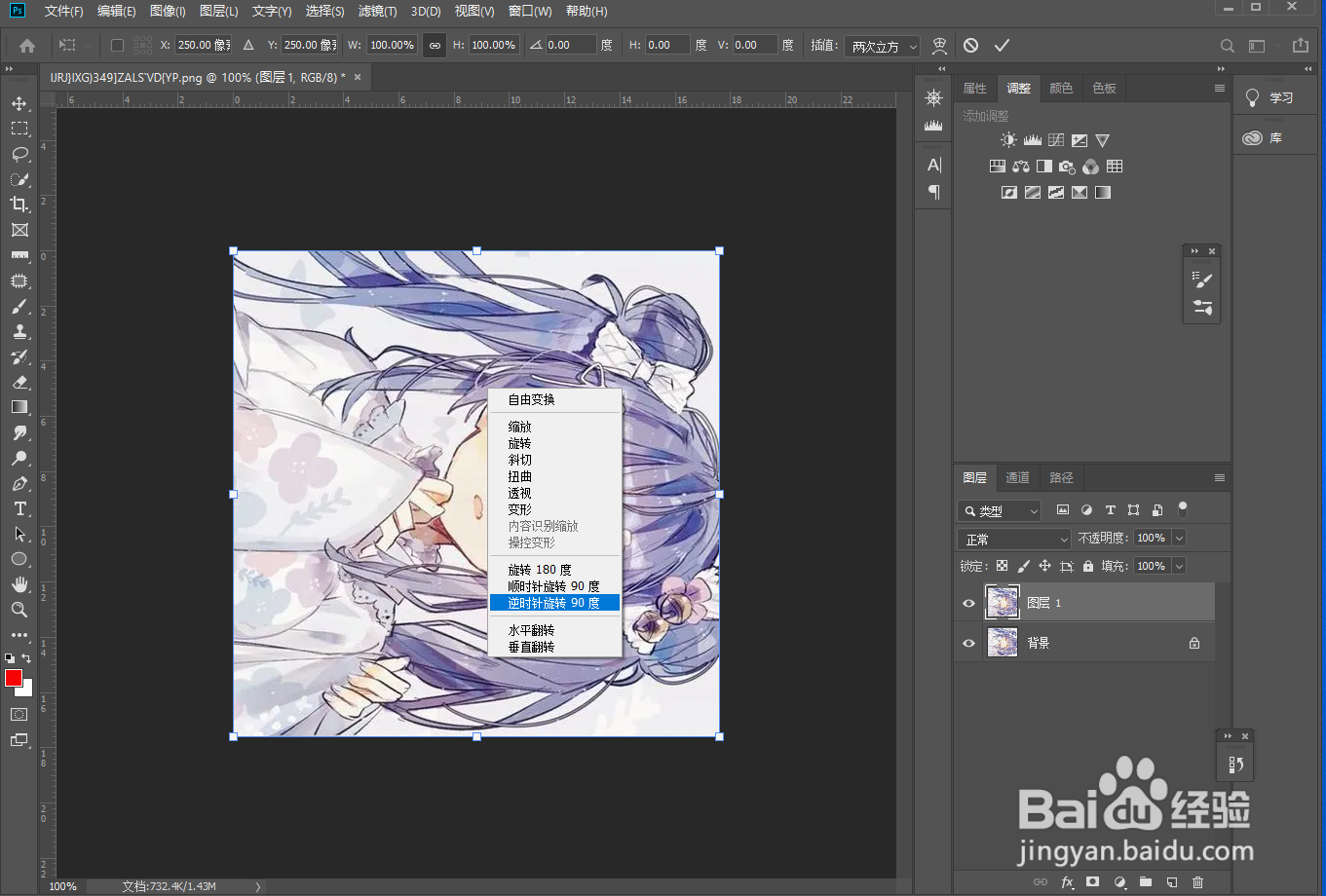
Task: Open interpolation 两次立方 dropdown
Action: pos(883,46)
